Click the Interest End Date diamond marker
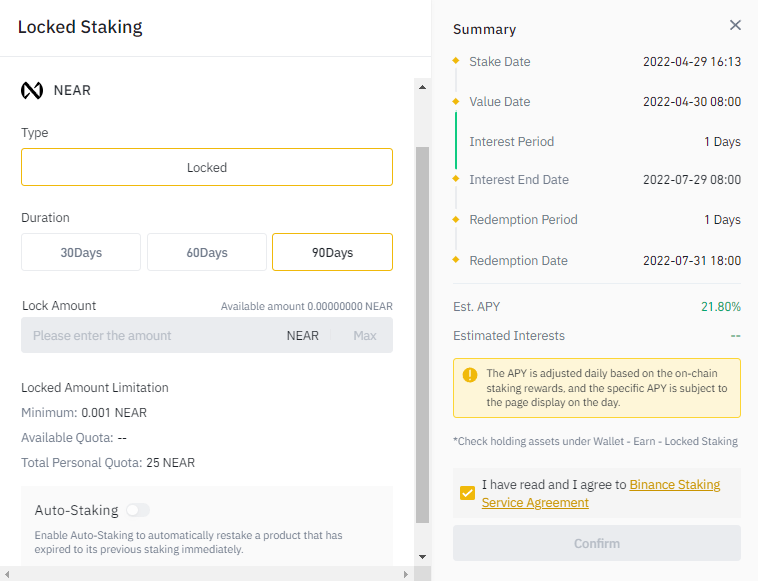This screenshot has width=758, height=581. 455,178
